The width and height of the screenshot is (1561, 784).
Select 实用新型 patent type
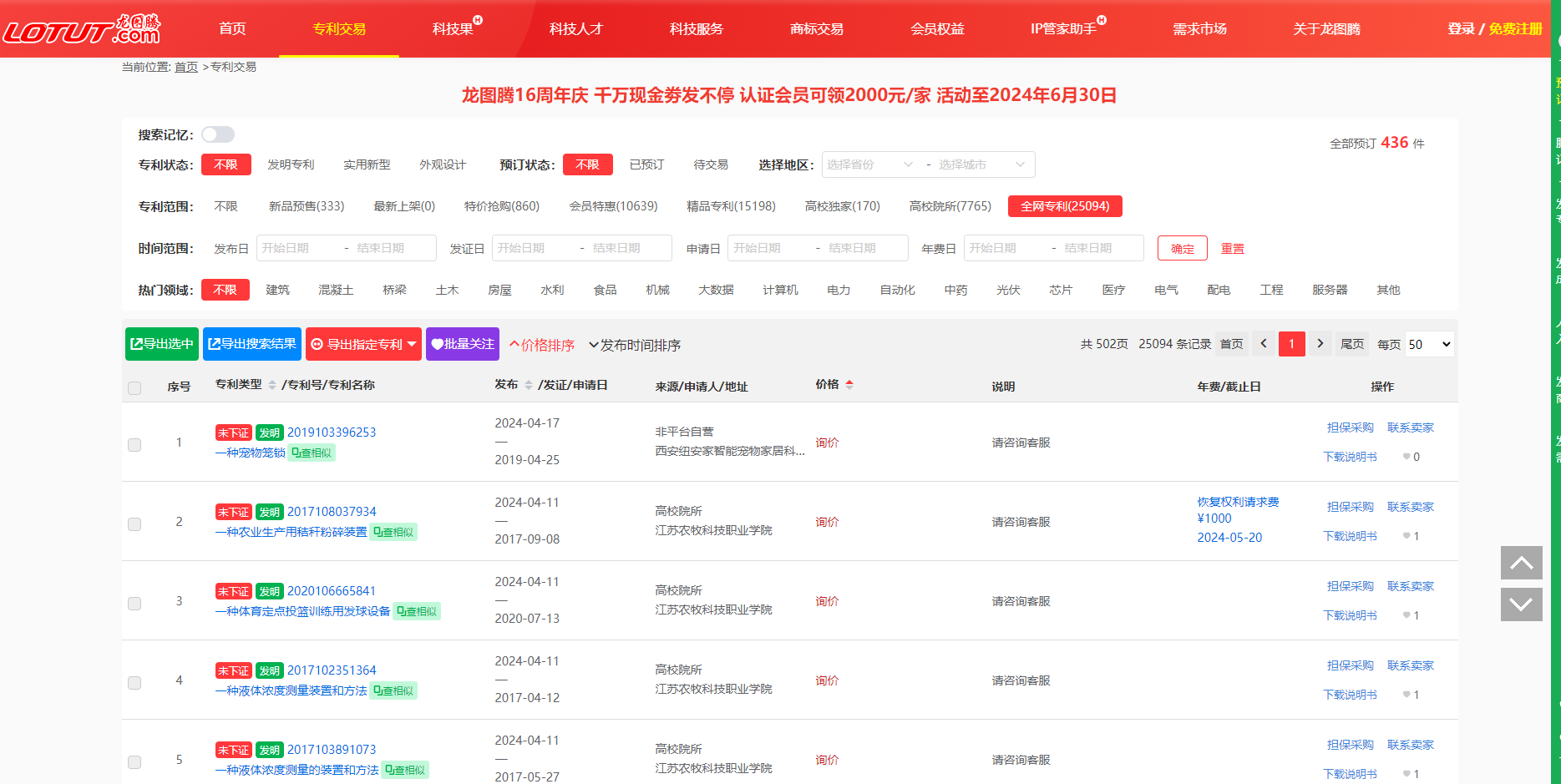367,164
